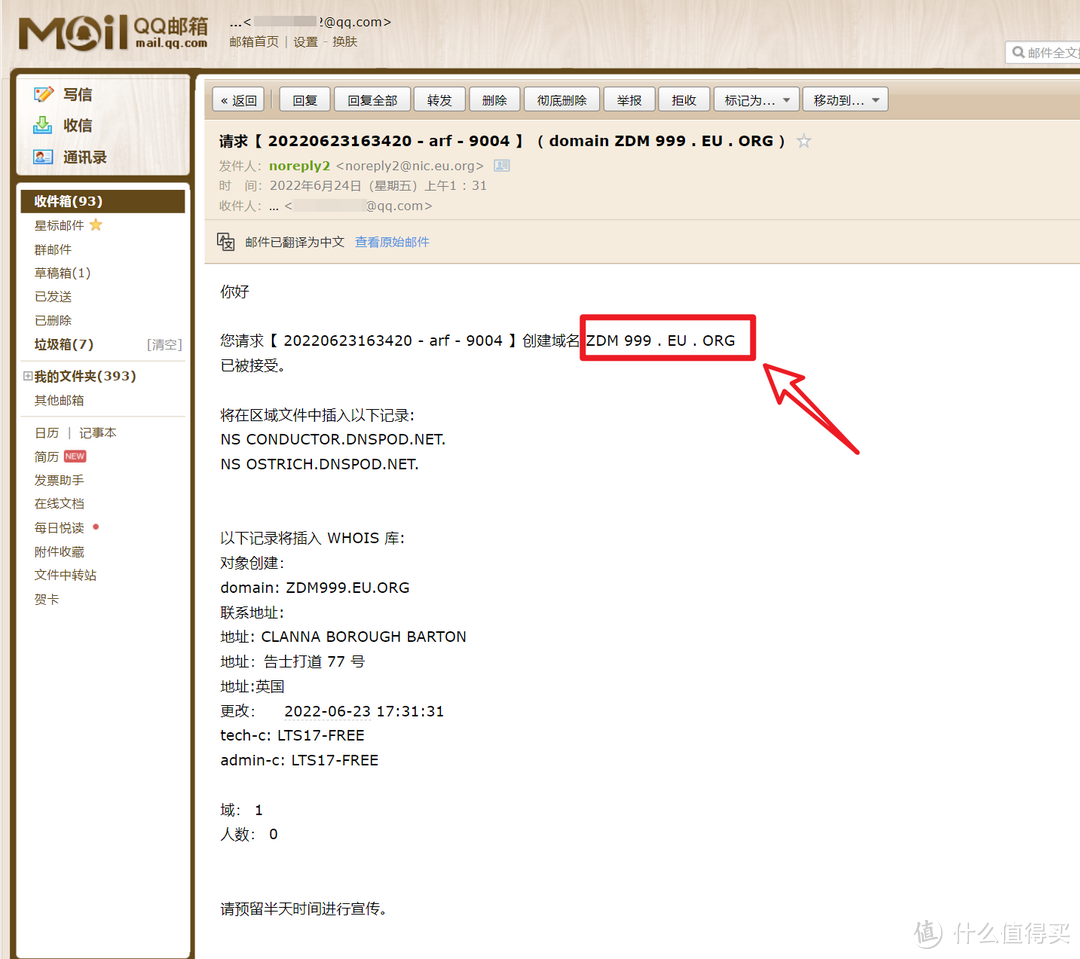
Task: Click the text domain: ZDM999.EU.ORG
Action: (x=315, y=588)
